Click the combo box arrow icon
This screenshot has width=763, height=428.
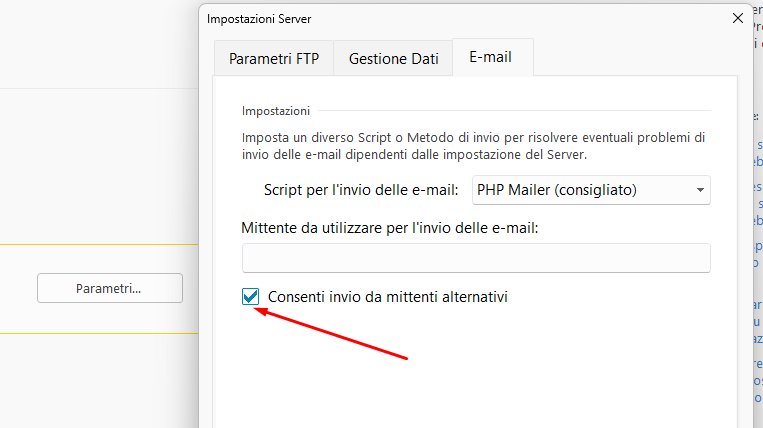700,189
